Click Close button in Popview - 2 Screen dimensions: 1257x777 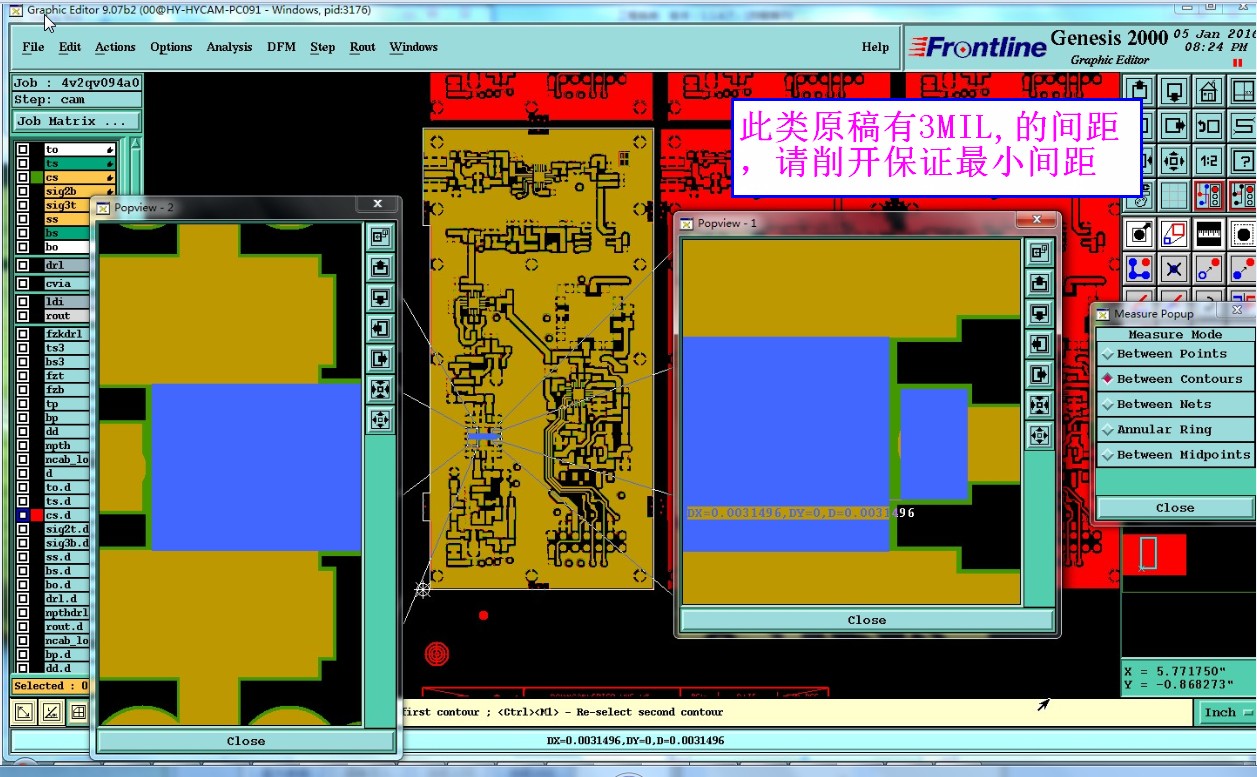click(245, 741)
